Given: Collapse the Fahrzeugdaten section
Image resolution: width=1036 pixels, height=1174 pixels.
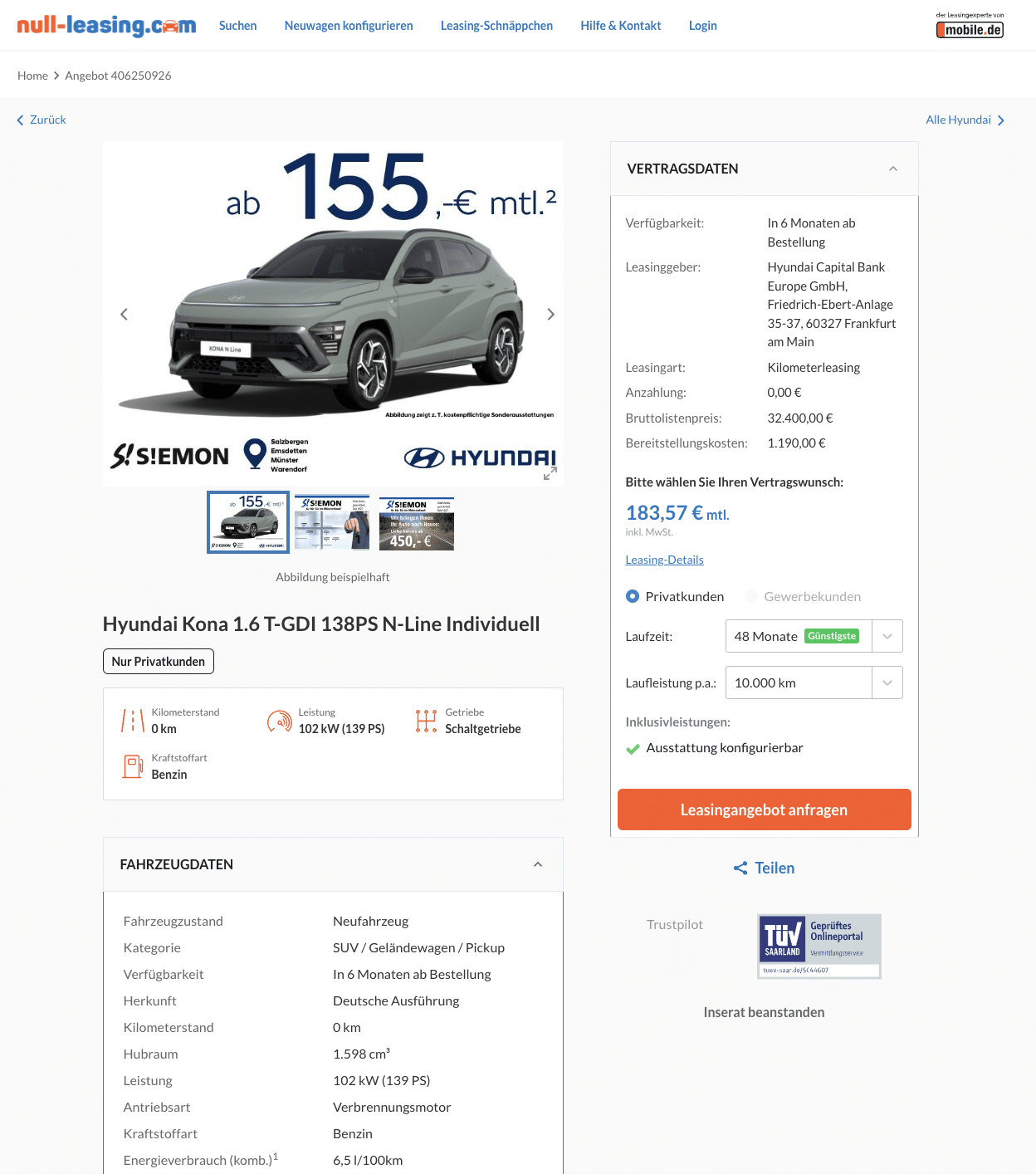Looking at the screenshot, I should [x=538, y=864].
